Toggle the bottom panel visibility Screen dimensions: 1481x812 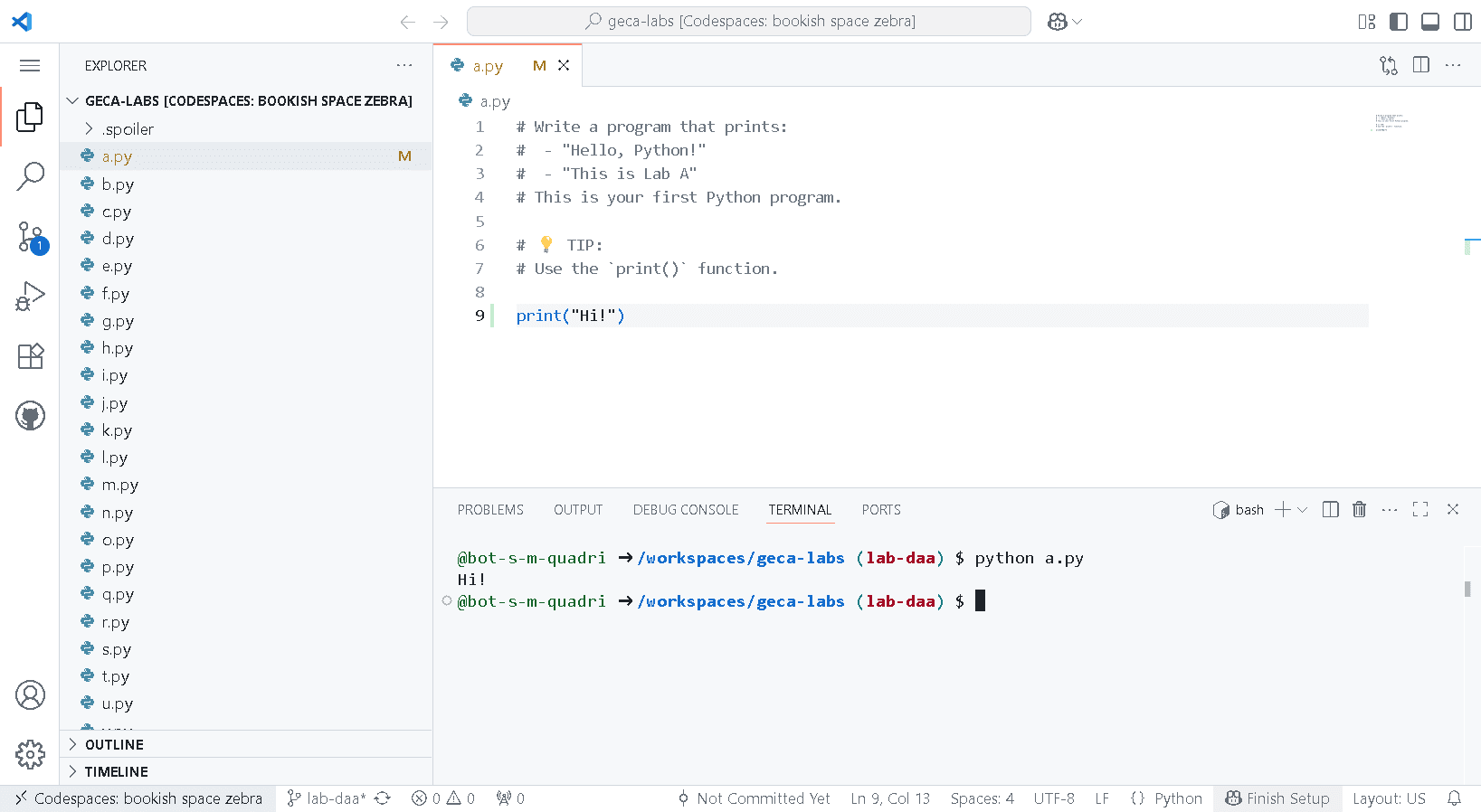pos(1430,22)
